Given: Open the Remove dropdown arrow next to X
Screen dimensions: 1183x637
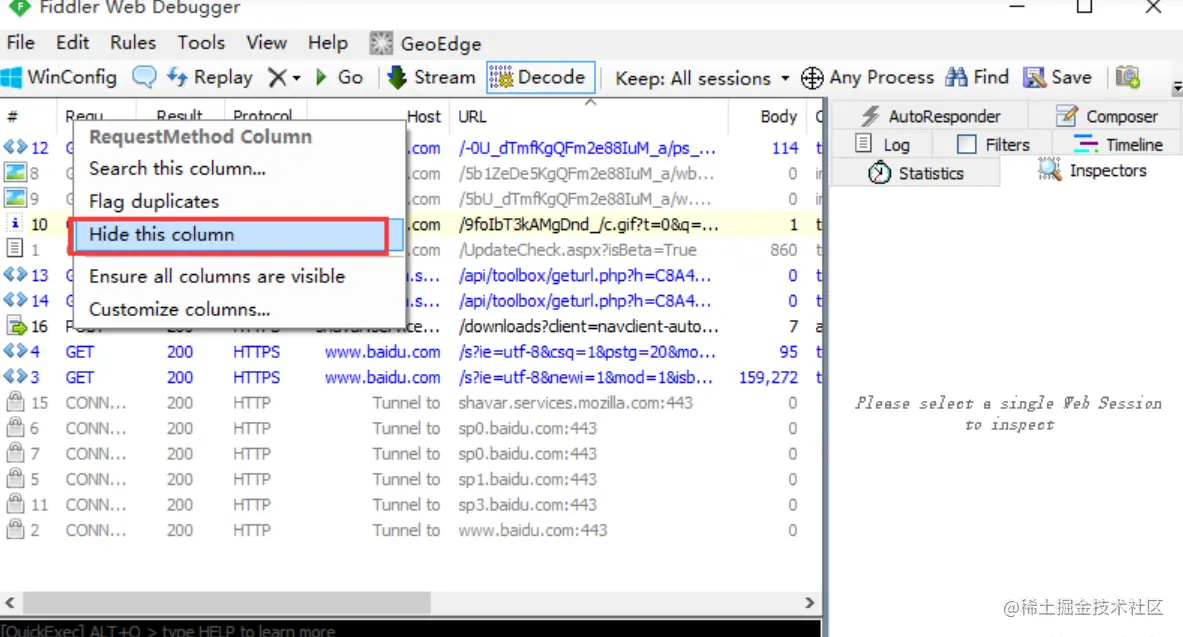Looking at the screenshot, I should click(297, 78).
